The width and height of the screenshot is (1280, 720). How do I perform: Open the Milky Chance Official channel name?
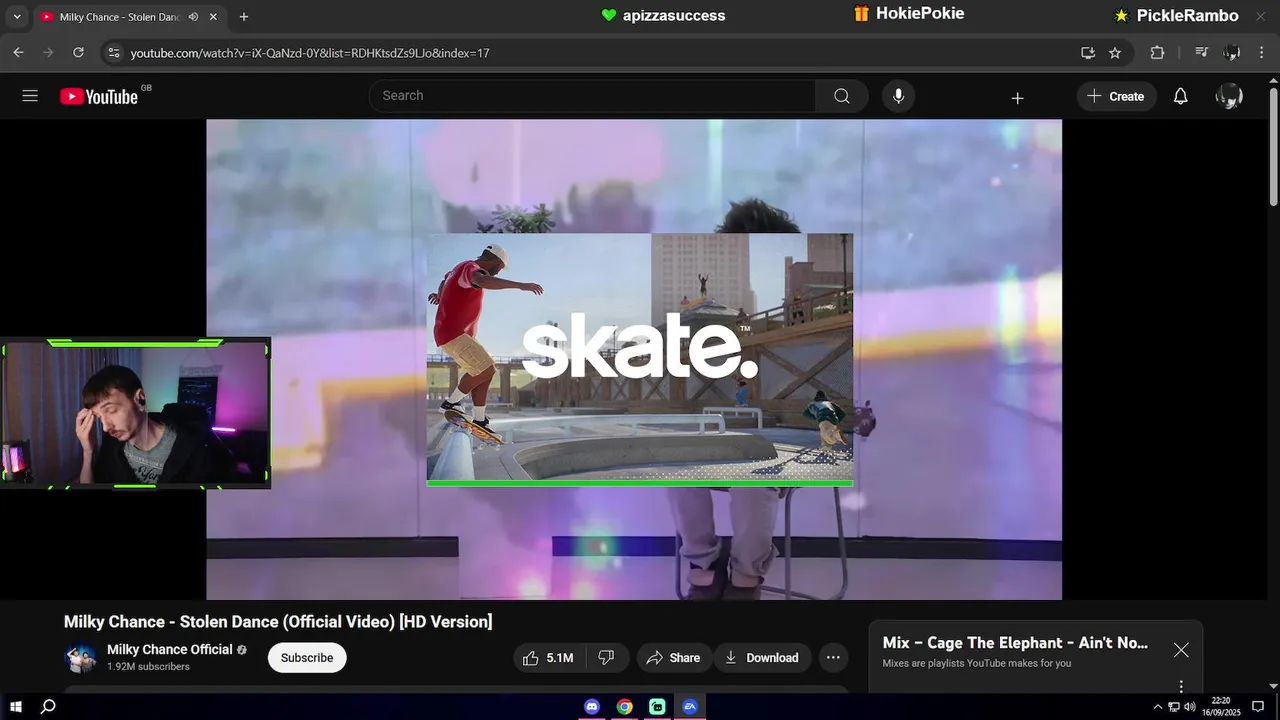pos(170,650)
